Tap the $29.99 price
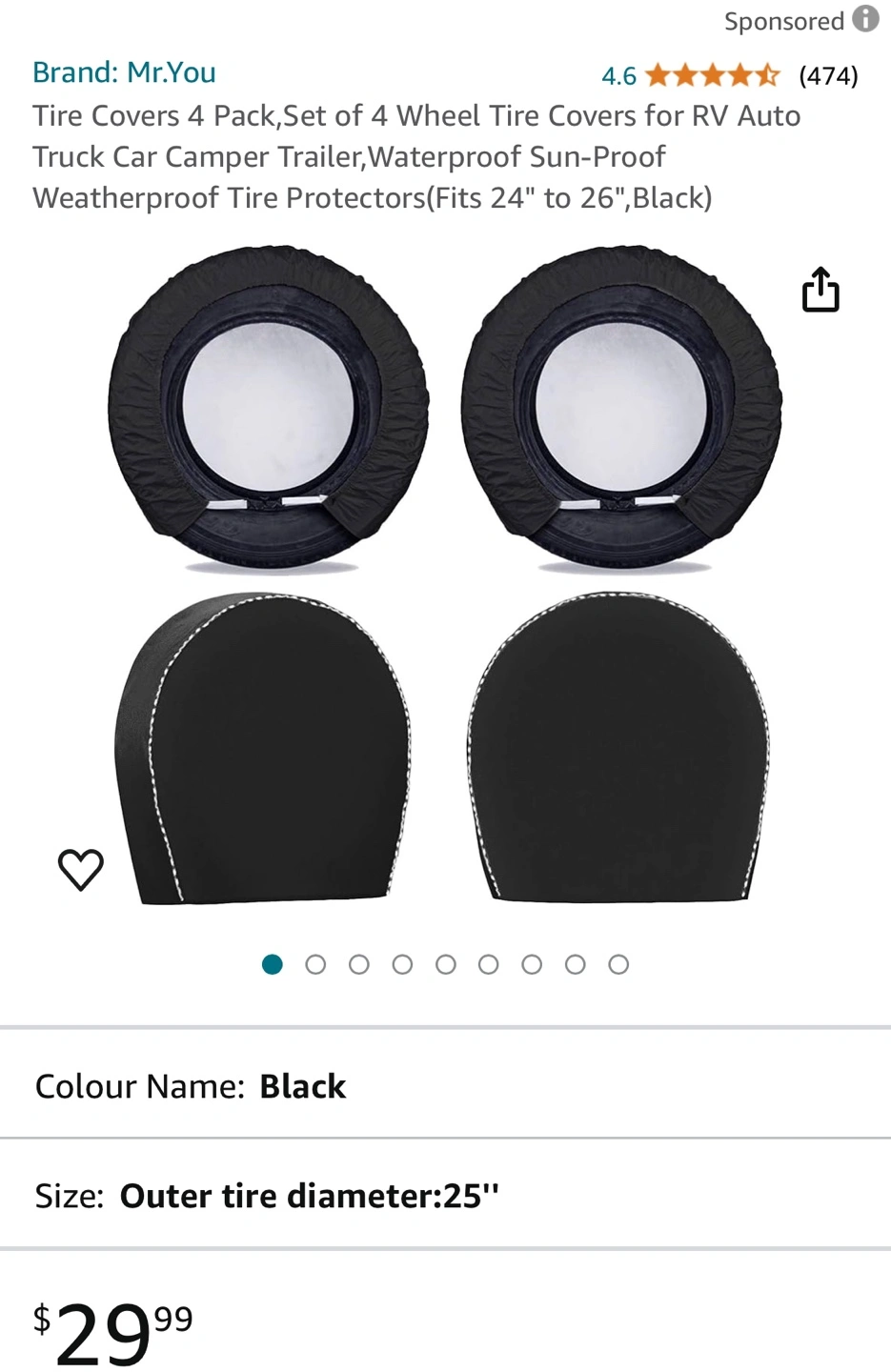This screenshot has width=891, height=1372. coord(113,1332)
